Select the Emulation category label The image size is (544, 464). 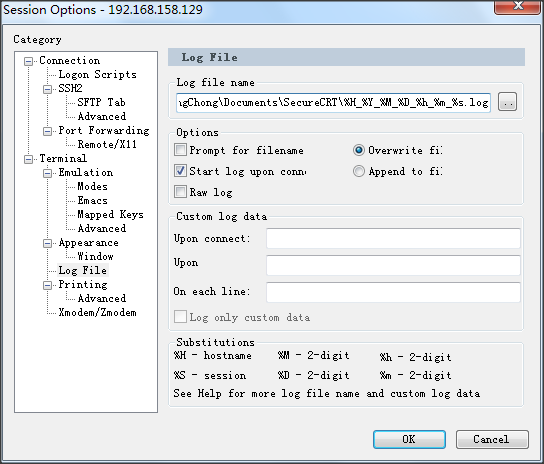(x=86, y=172)
